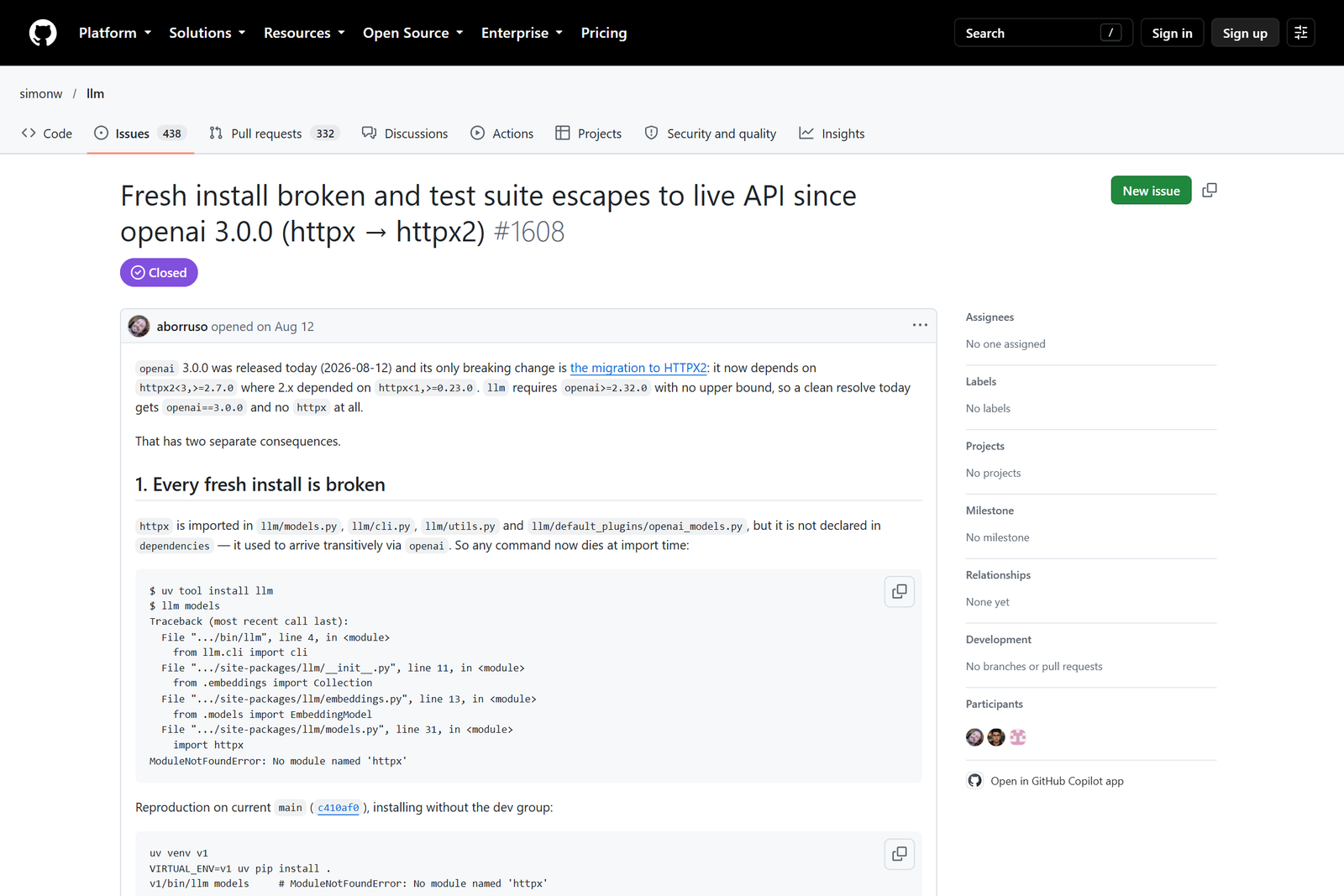
Task: Switch to the Insights tab
Action: pyautogui.click(x=832, y=134)
